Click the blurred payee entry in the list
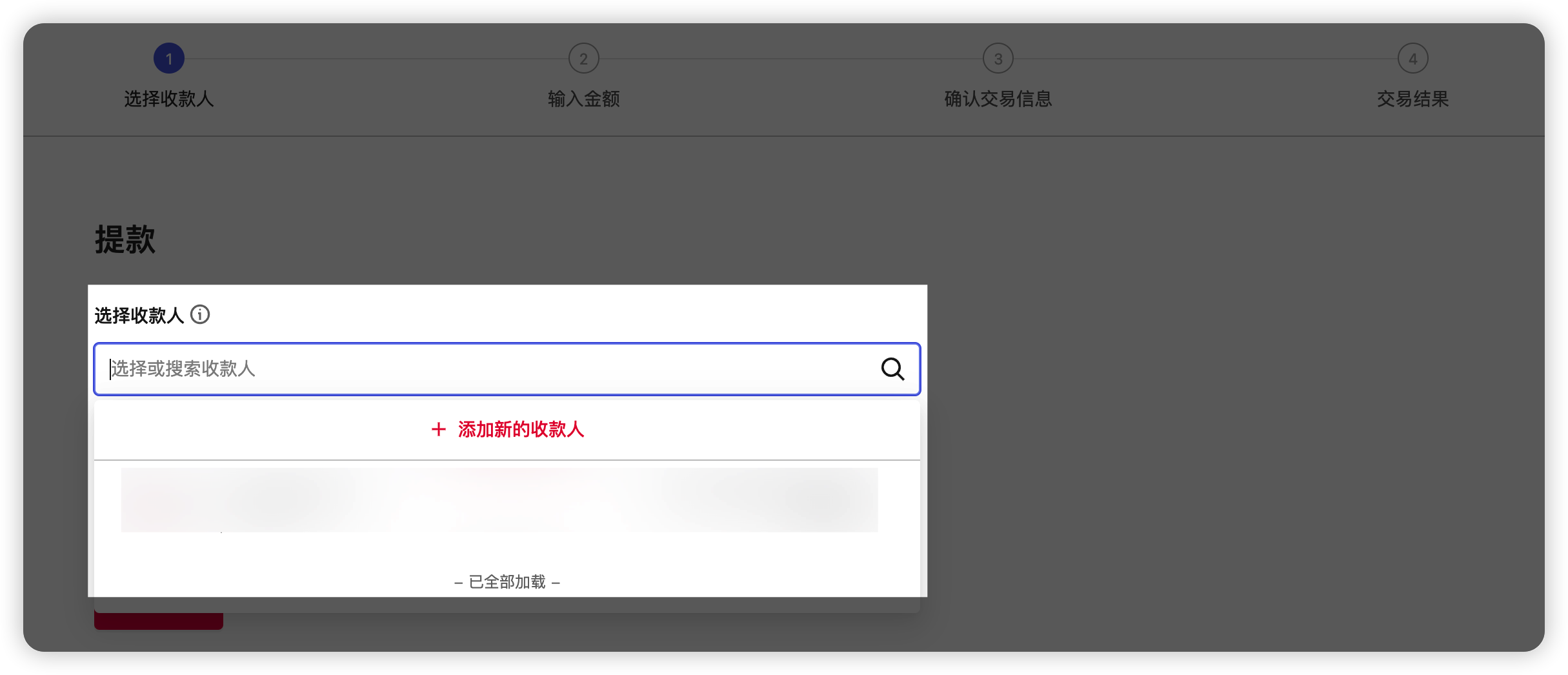Screen dimensions: 1568x675 499,500
